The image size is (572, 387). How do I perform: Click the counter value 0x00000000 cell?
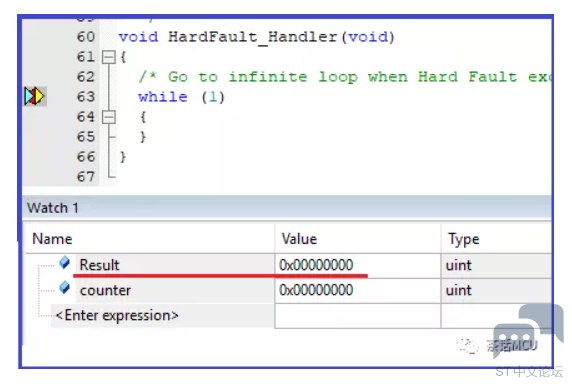[358, 291]
